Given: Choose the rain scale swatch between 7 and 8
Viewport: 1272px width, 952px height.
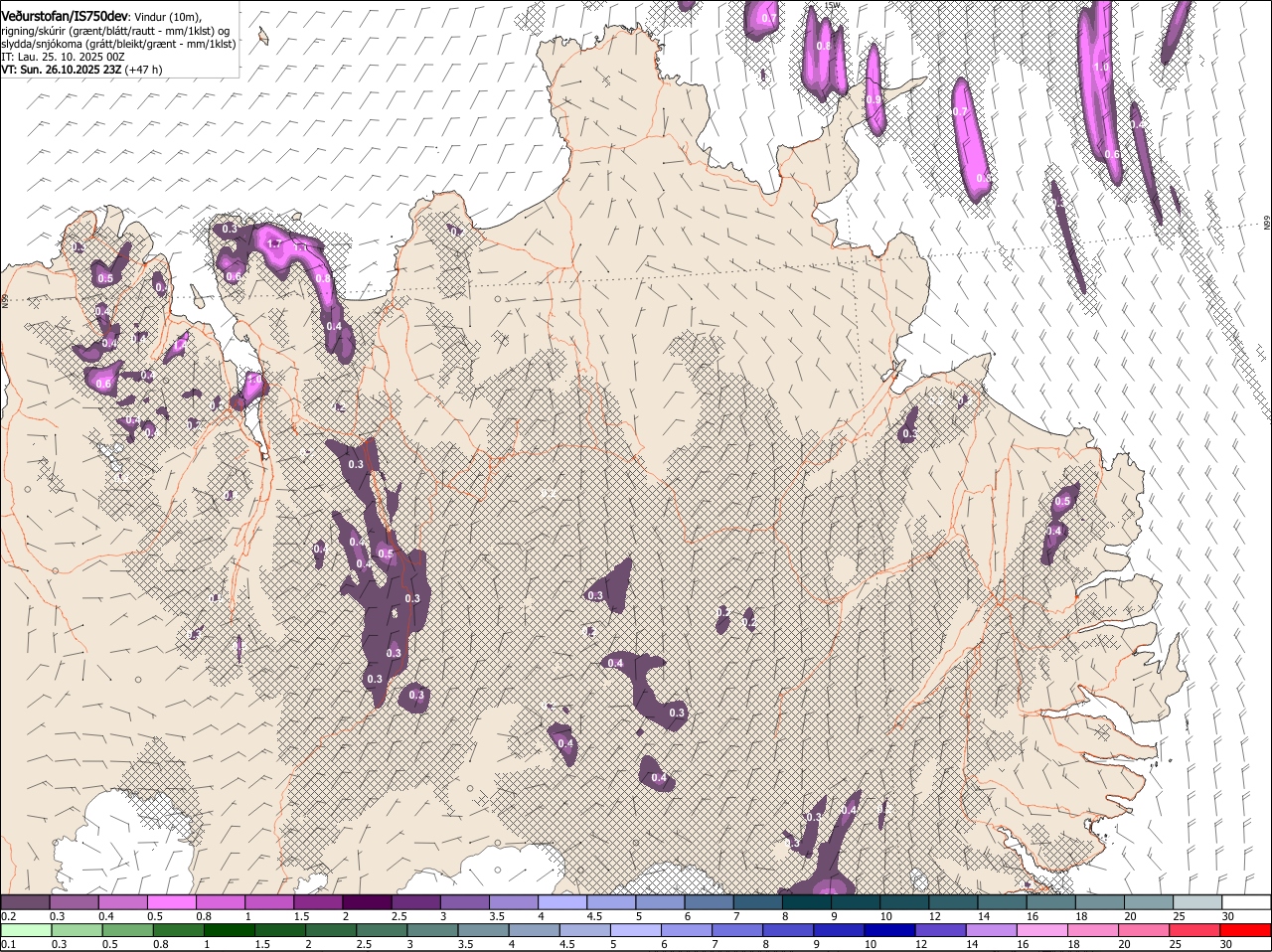Looking at the screenshot, I should pyautogui.click(x=737, y=930).
